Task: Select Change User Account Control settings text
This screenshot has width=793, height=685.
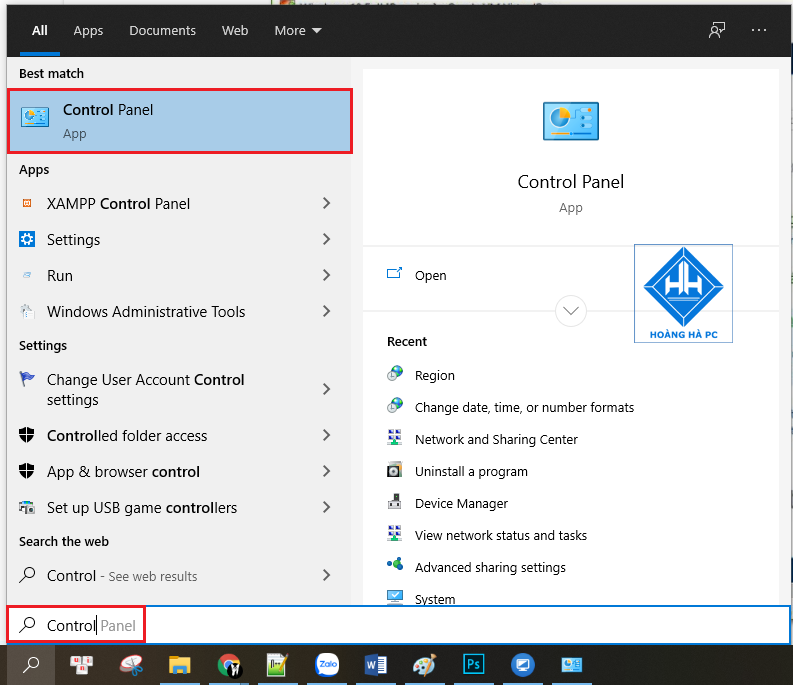Action: [x=145, y=390]
